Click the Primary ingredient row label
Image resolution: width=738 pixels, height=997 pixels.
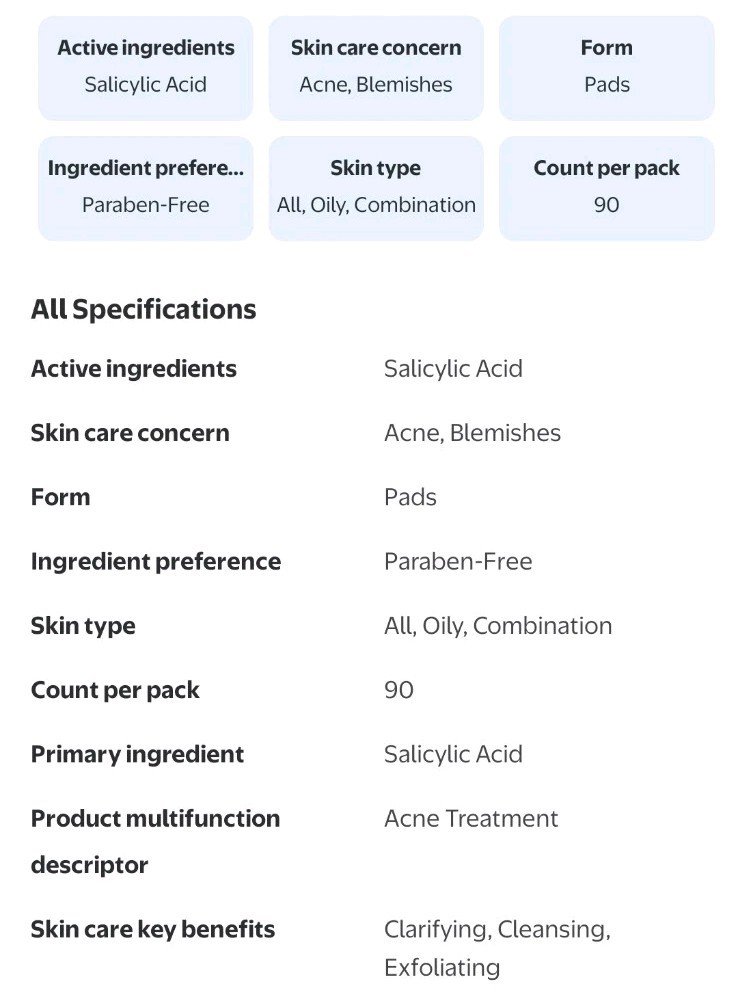click(137, 754)
